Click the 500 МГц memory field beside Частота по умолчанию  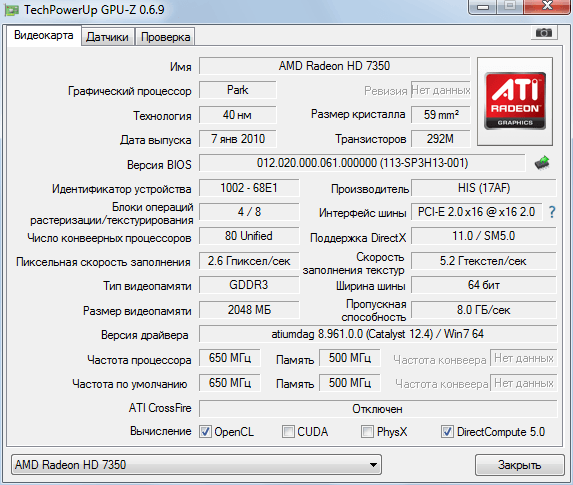pos(350,383)
